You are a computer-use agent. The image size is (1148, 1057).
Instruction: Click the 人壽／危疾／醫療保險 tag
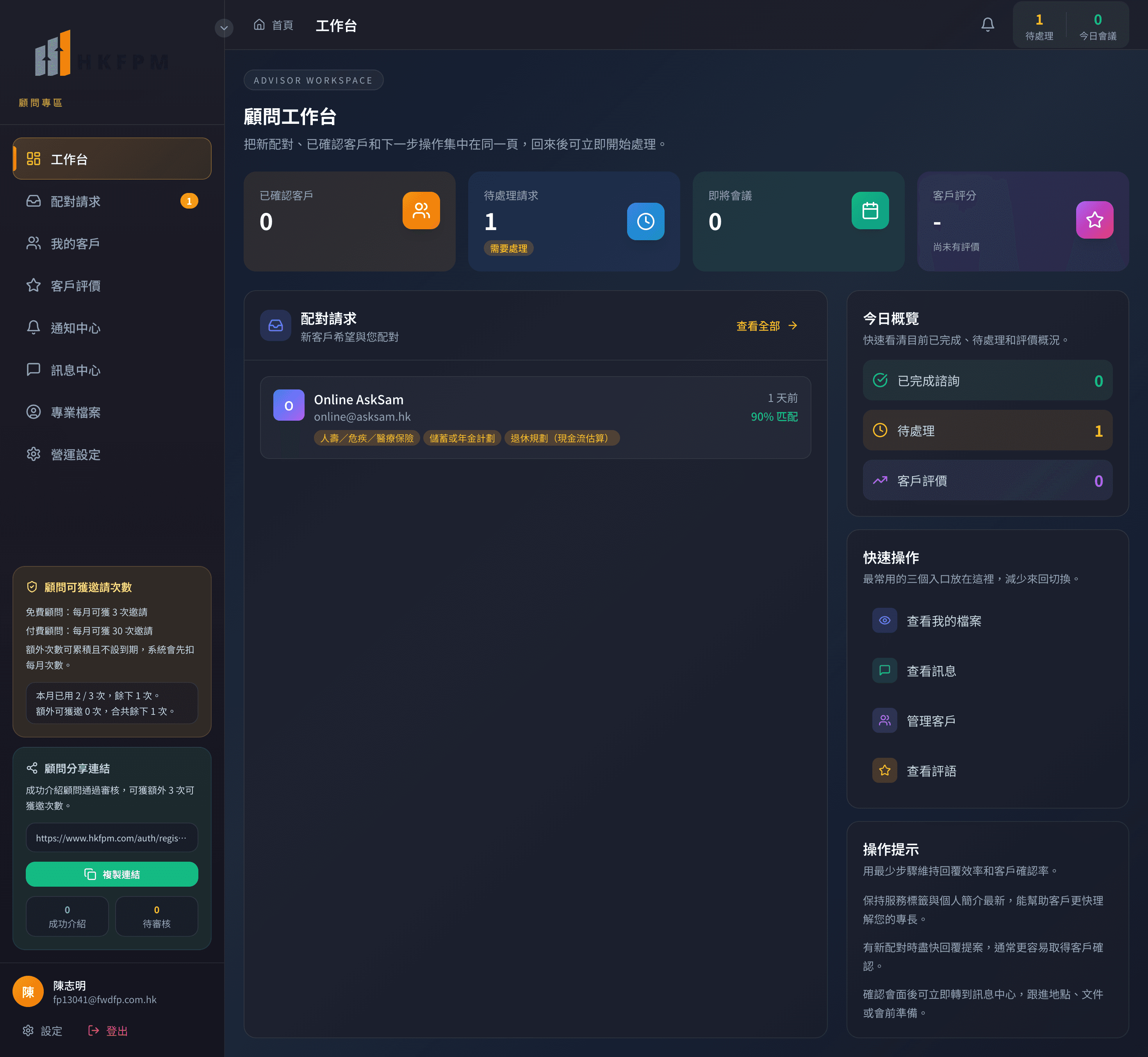point(367,438)
